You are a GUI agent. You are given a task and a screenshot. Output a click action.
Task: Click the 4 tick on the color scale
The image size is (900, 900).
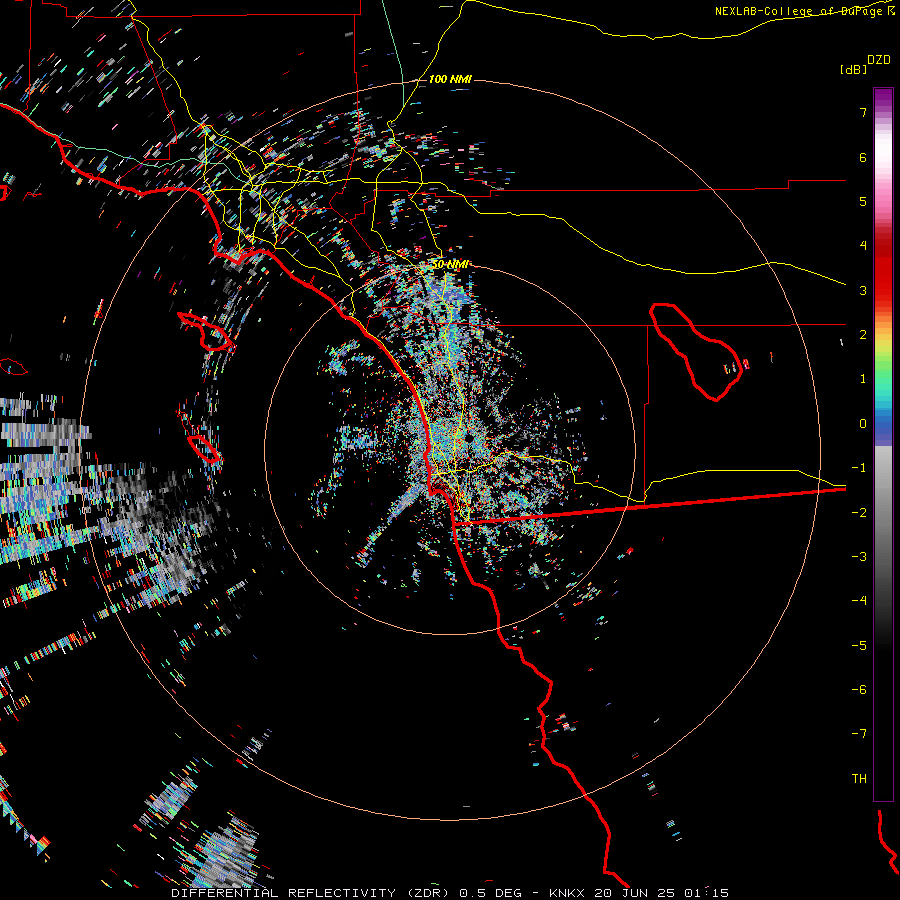click(x=863, y=246)
